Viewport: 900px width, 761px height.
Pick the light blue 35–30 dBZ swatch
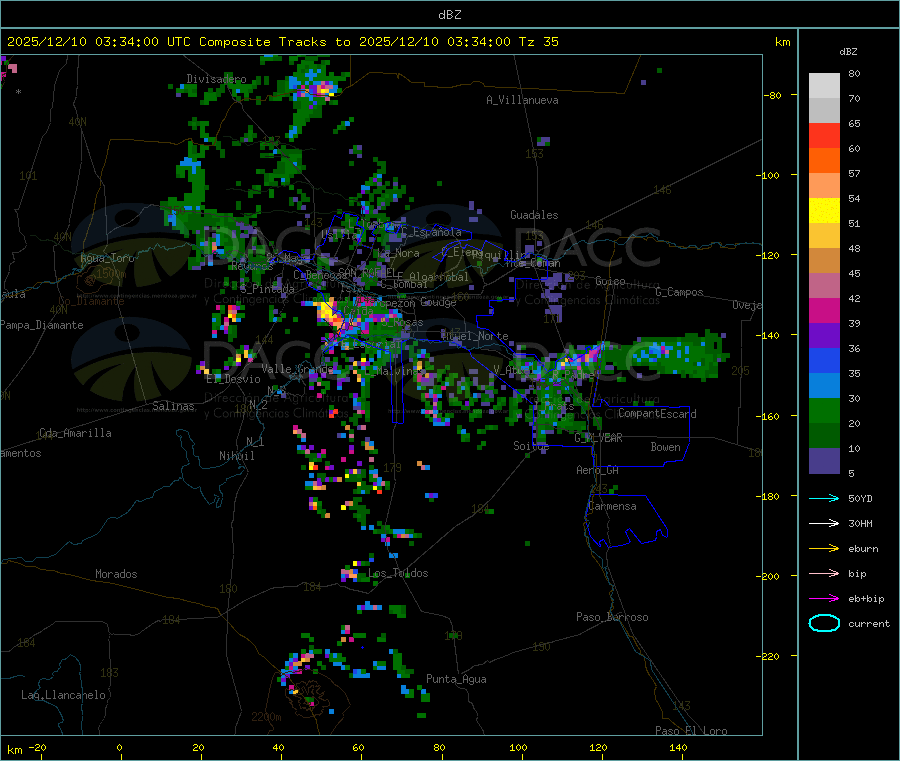click(x=824, y=386)
